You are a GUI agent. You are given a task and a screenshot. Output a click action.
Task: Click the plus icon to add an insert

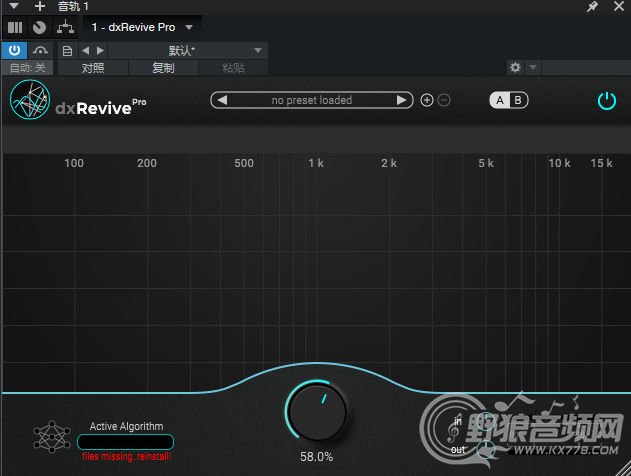(x=39, y=6)
